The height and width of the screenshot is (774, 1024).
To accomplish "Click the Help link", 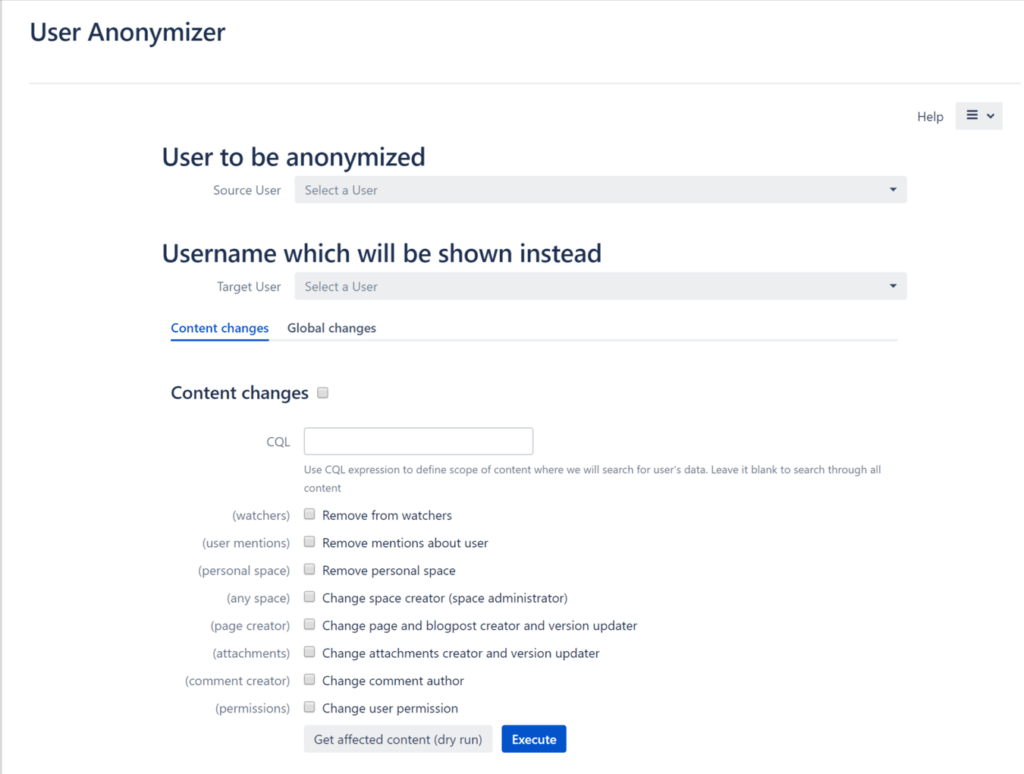I will pyautogui.click(x=930, y=116).
